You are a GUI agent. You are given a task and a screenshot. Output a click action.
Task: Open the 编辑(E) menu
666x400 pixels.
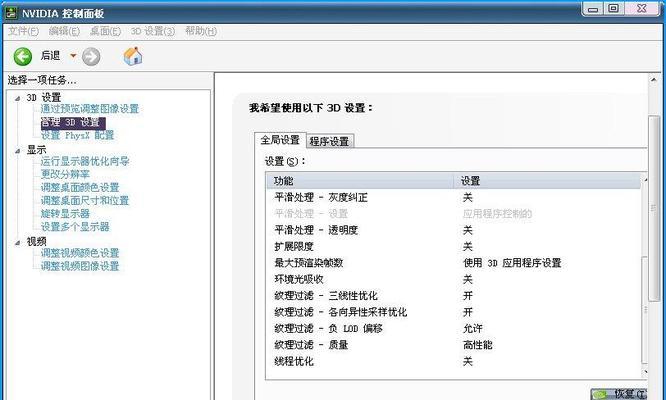(64, 31)
